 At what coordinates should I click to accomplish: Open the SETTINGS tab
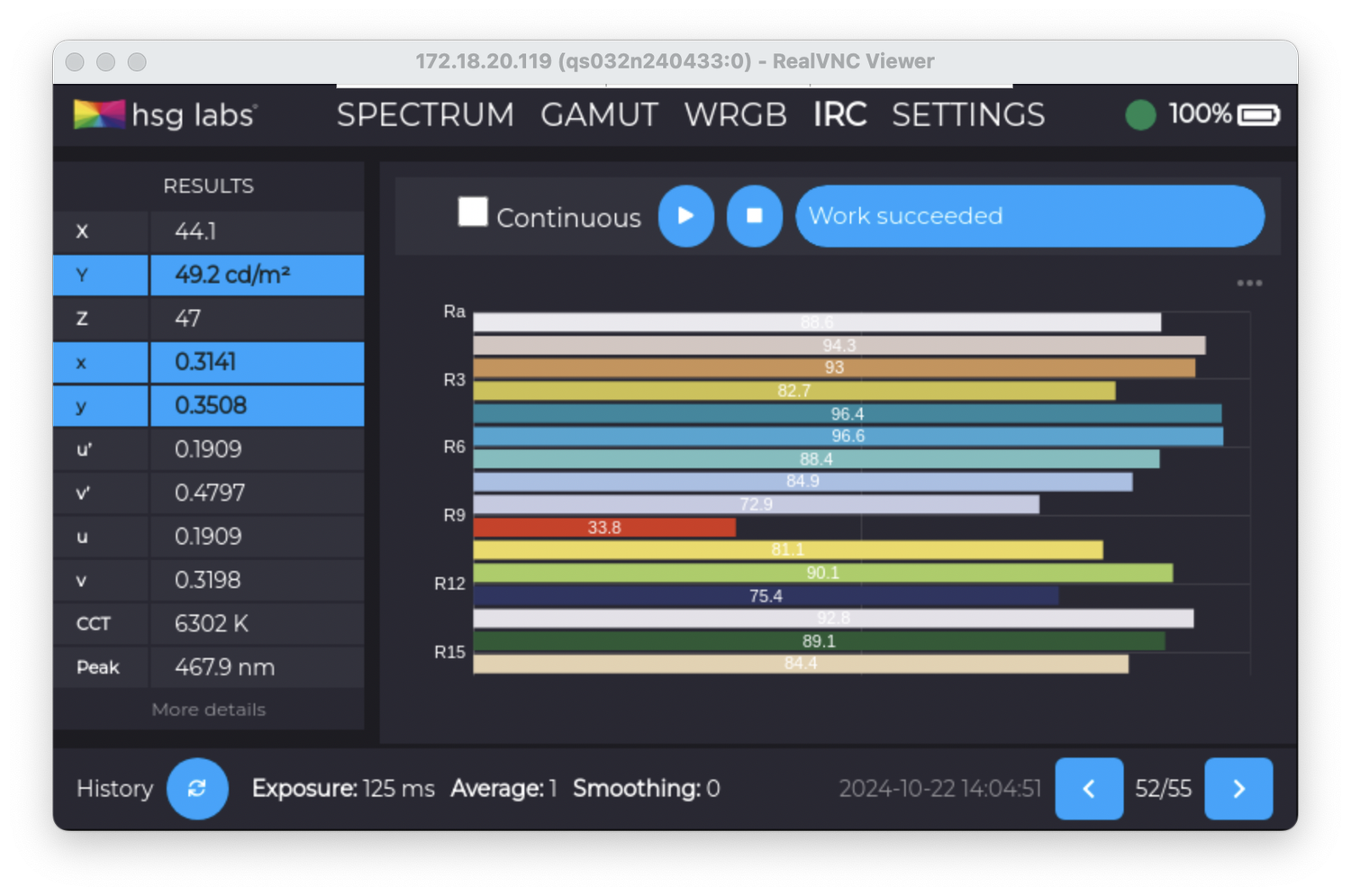pos(968,114)
